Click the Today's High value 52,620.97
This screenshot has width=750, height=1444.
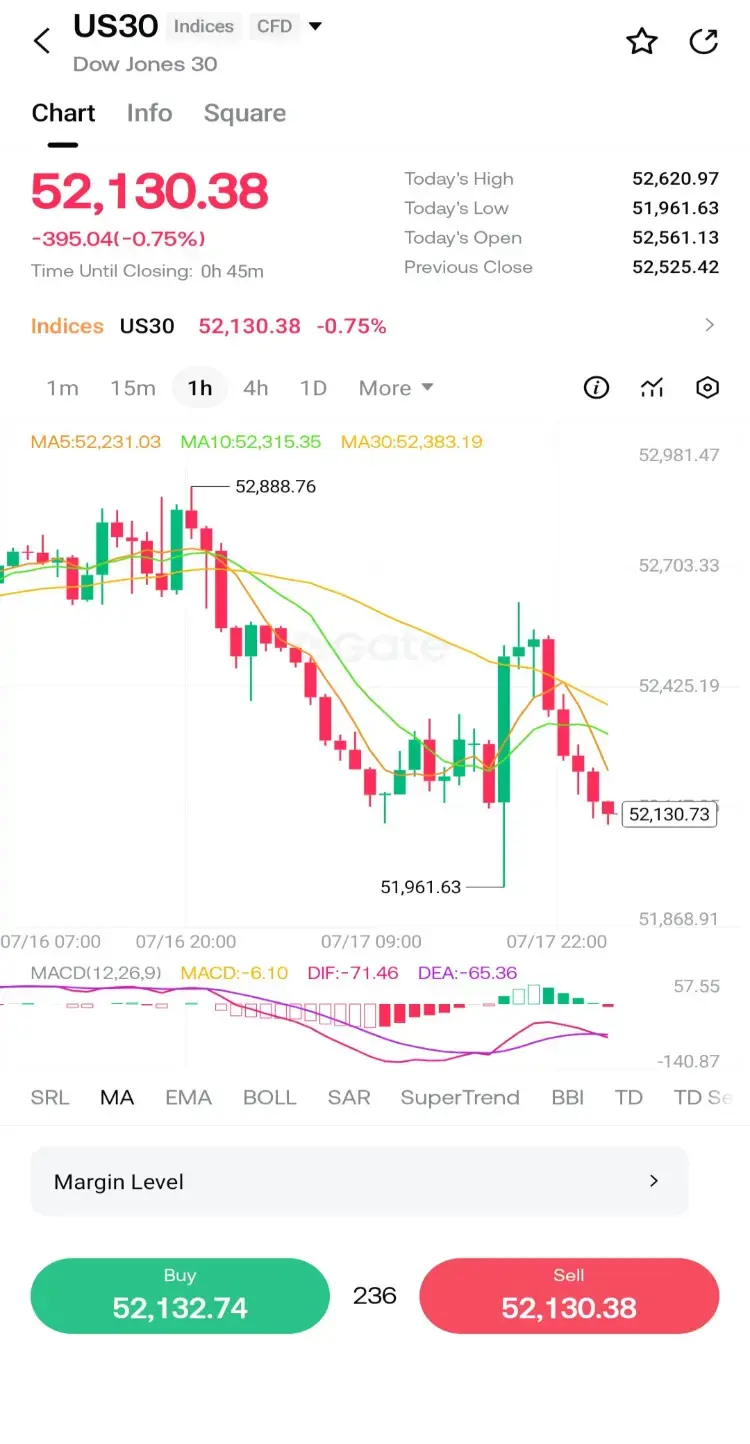coord(676,179)
